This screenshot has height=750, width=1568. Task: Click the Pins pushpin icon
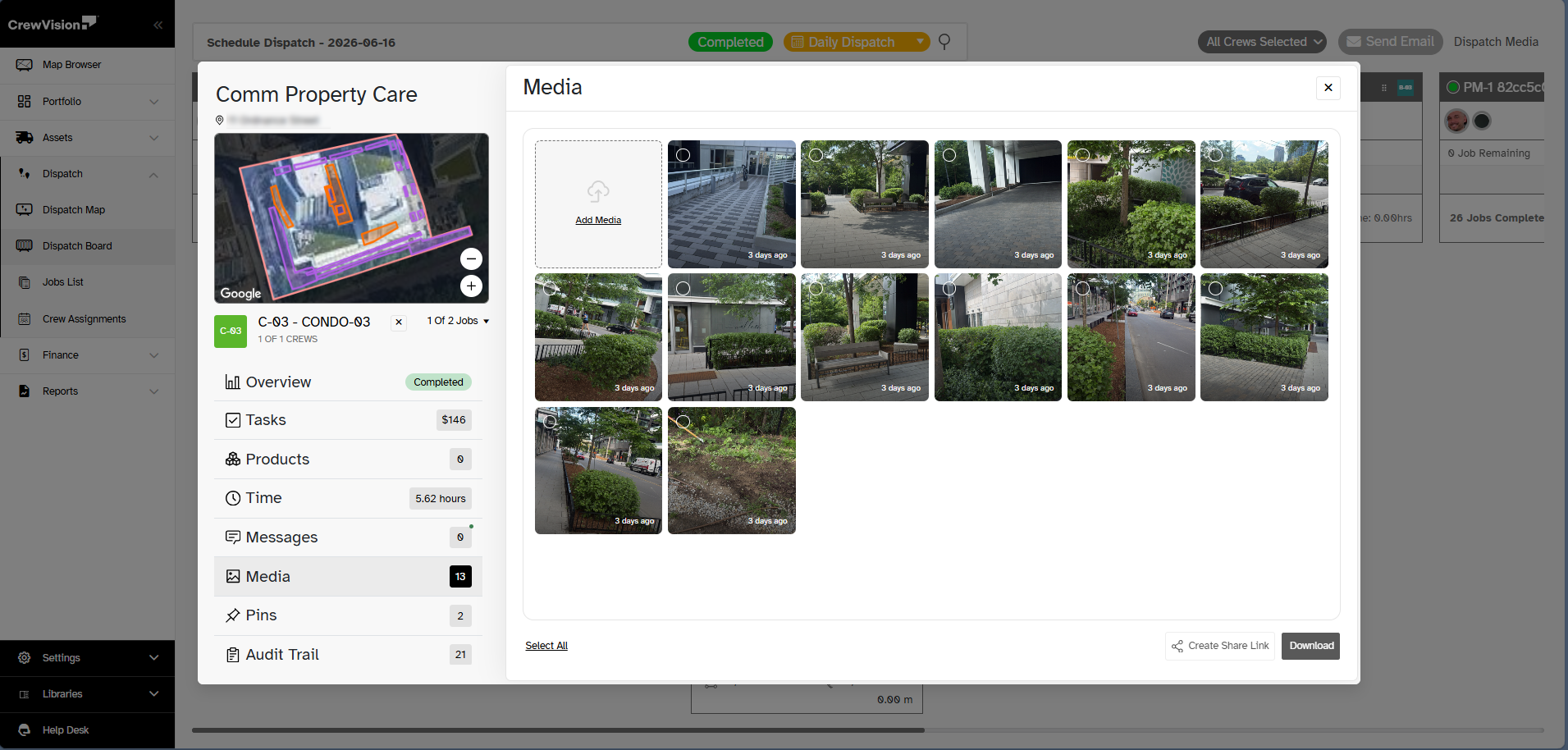click(x=233, y=615)
